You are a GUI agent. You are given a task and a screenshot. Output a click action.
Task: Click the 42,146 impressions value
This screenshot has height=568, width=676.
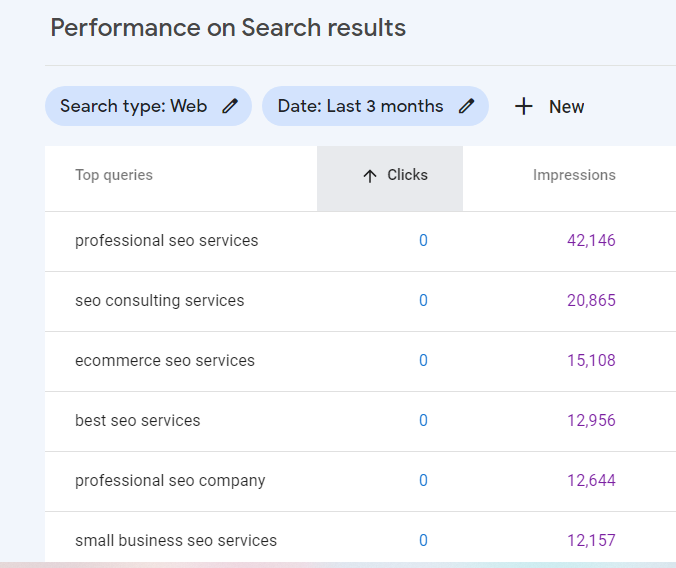(x=591, y=240)
